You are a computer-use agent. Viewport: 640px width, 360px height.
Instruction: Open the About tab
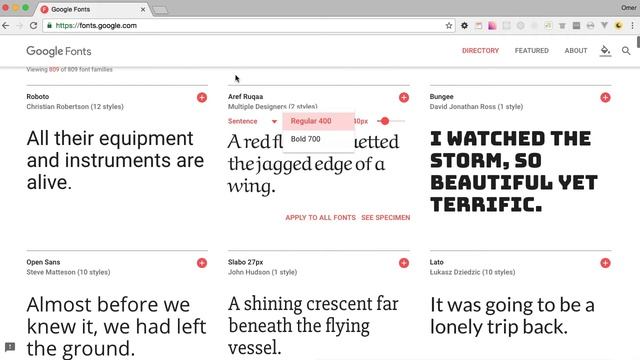[576, 51]
